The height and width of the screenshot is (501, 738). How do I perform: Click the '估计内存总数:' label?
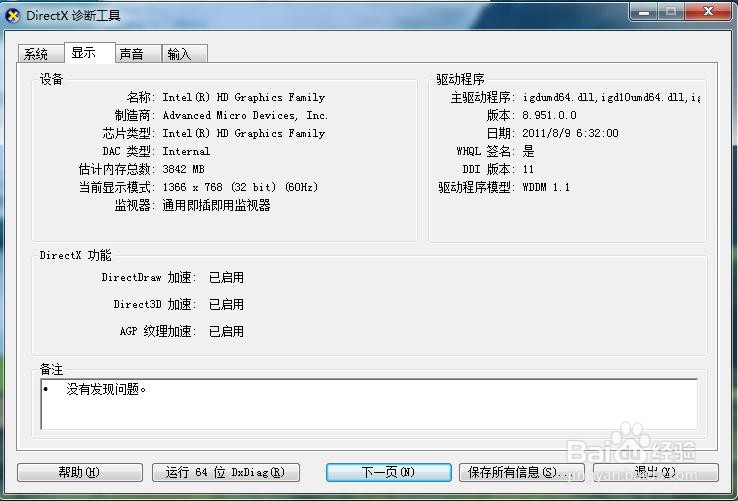coord(117,169)
